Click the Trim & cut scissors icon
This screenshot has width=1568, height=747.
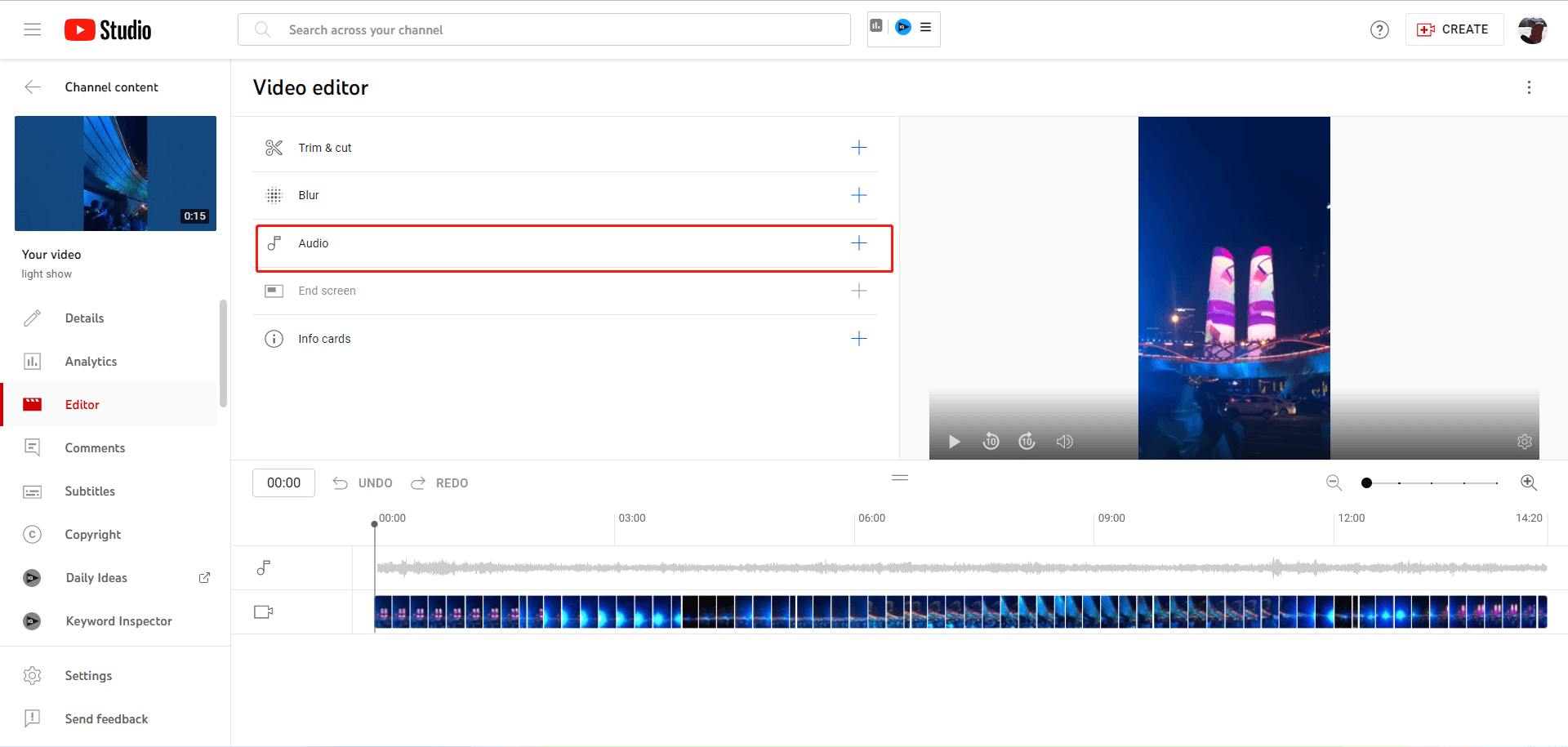[x=274, y=148]
